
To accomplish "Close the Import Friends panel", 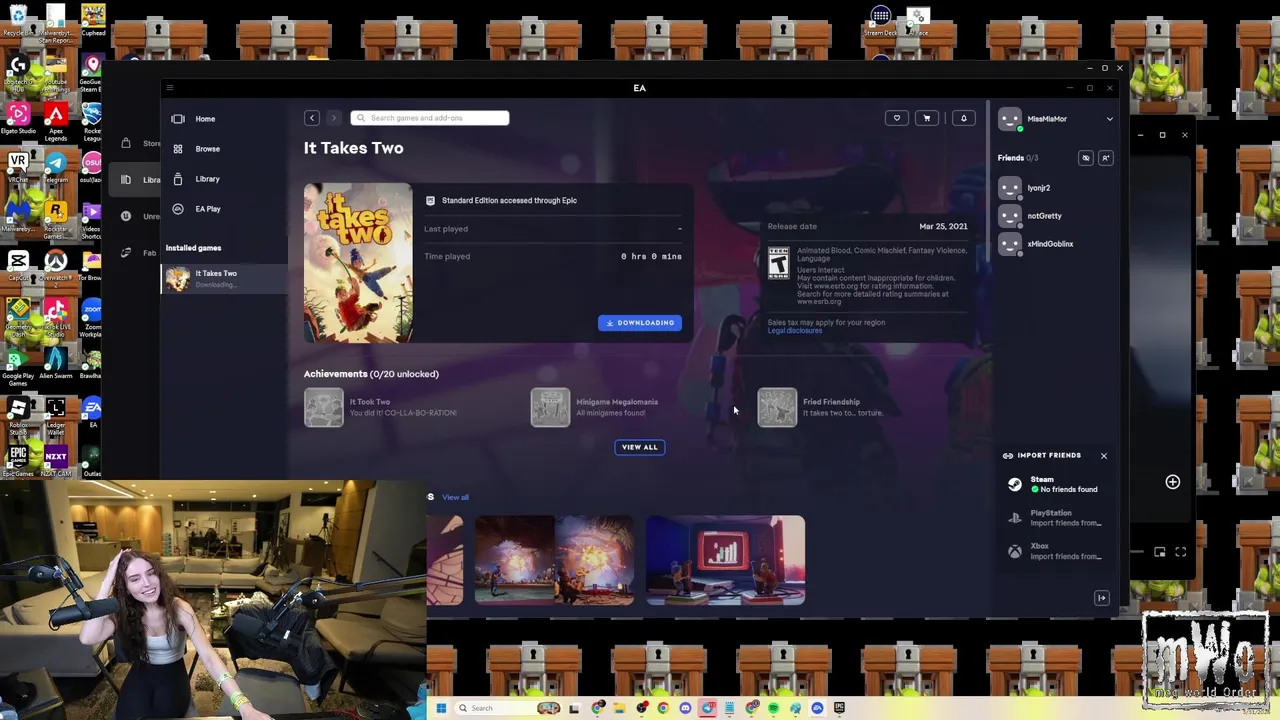I will click(x=1104, y=456).
